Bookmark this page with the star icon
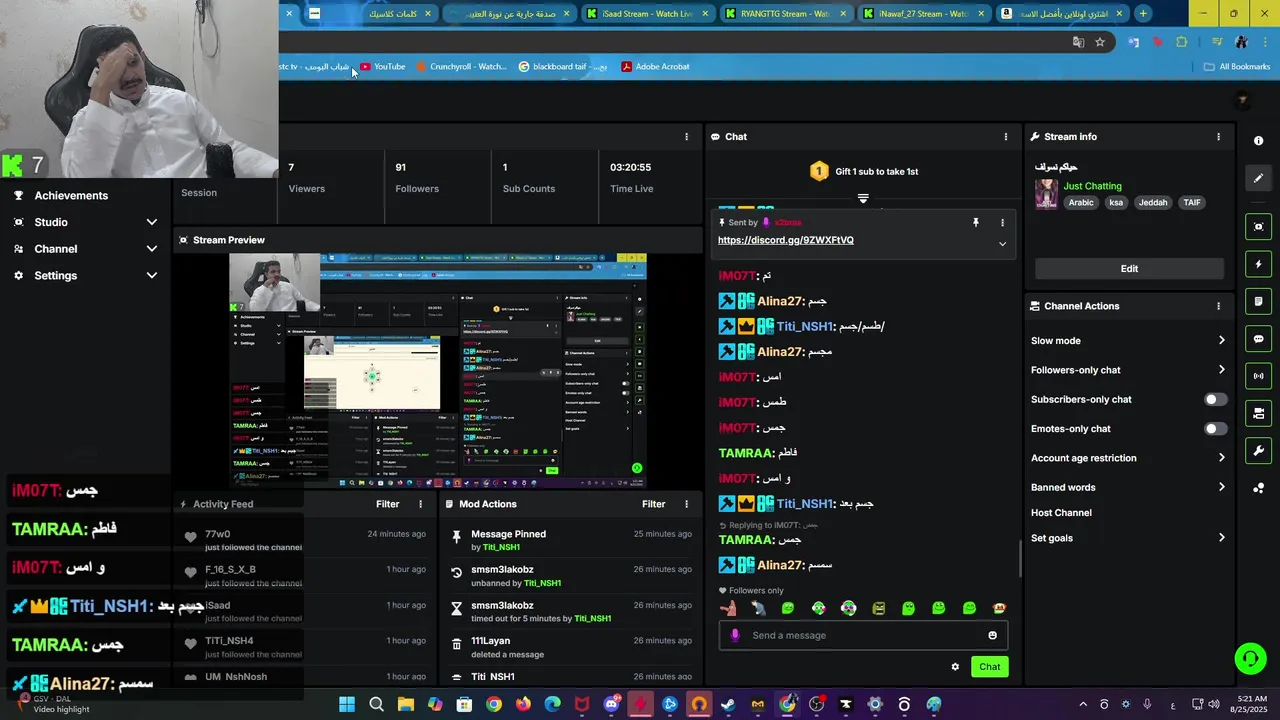This screenshot has height=720, width=1280. (x=1100, y=42)
